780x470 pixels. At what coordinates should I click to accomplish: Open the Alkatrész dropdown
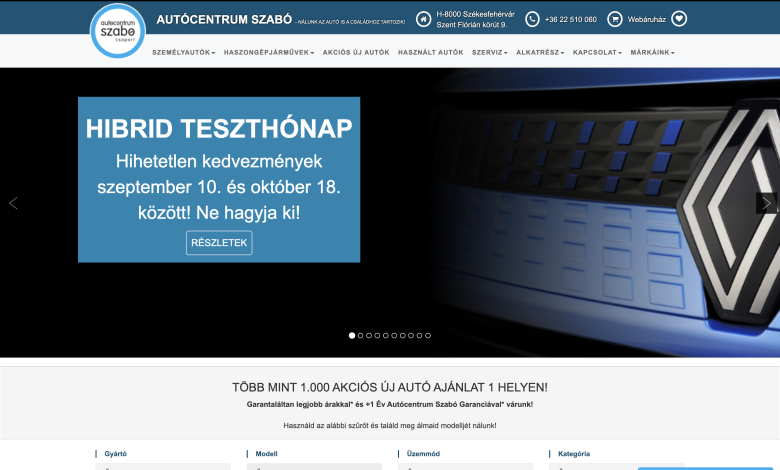[x=540, y=52]
